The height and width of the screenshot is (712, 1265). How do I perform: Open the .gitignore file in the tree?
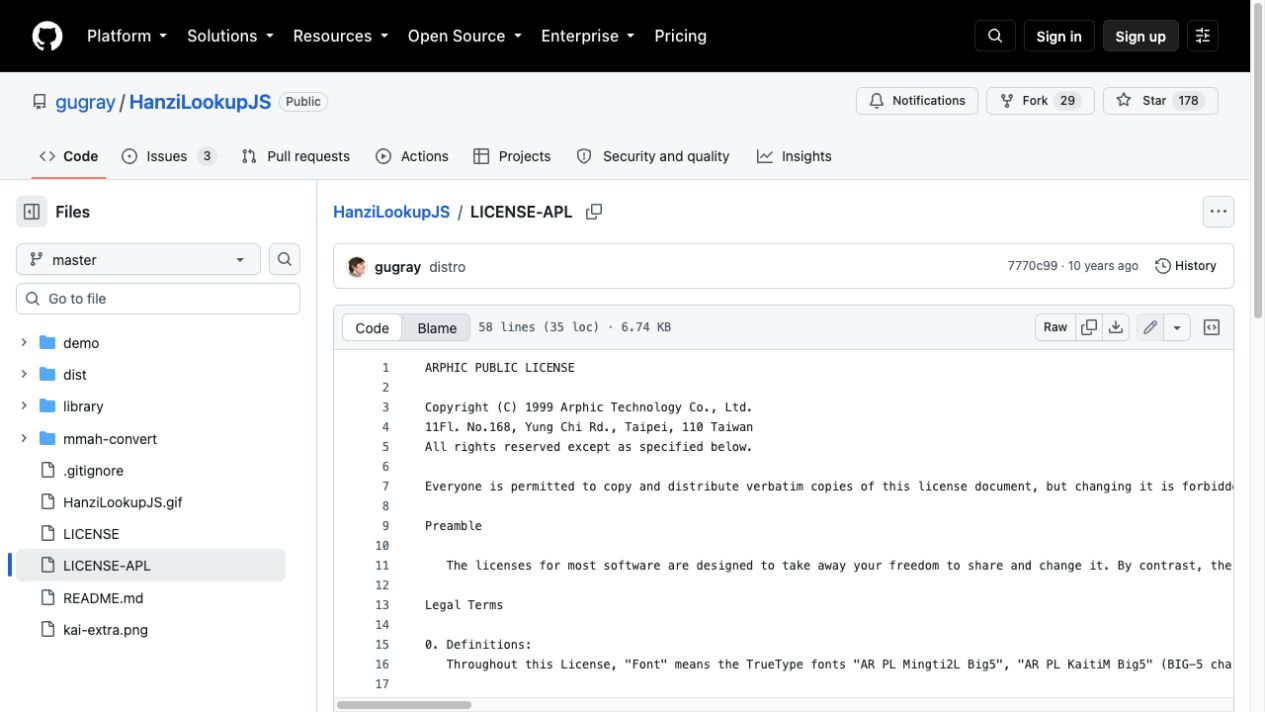[x=93, y=471]
